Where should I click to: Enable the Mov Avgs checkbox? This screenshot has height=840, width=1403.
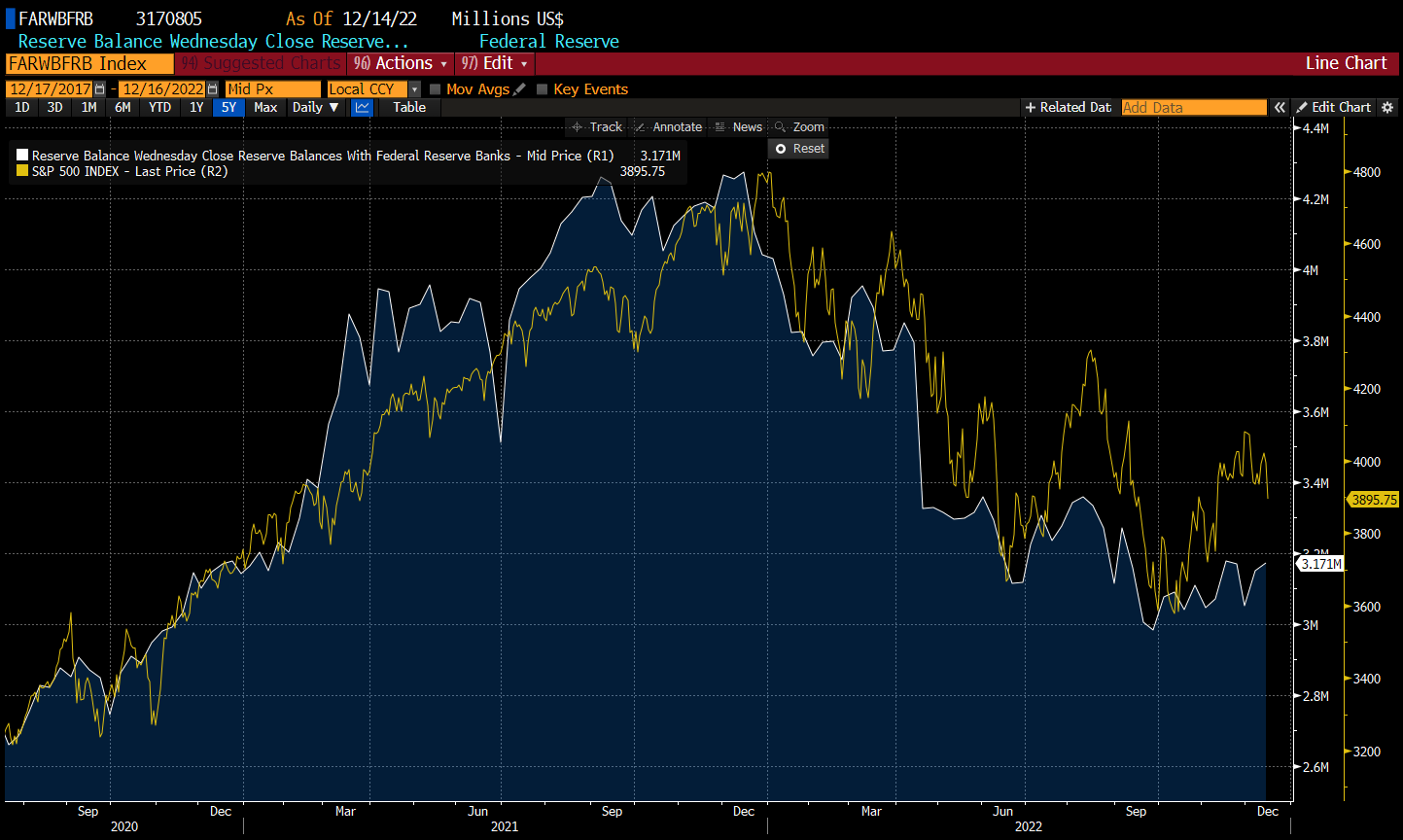point(435,89)
